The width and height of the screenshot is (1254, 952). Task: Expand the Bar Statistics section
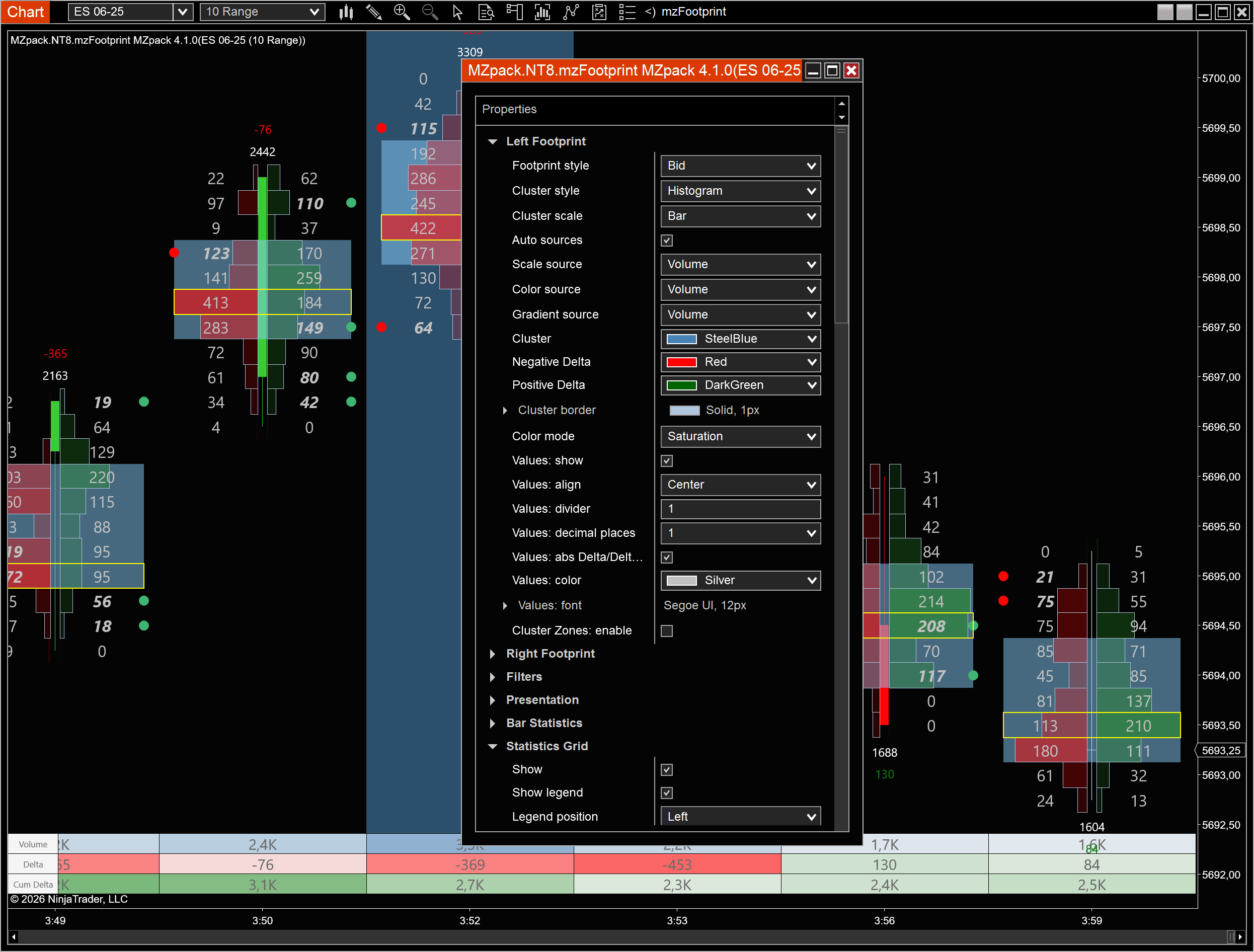[493, 723]
